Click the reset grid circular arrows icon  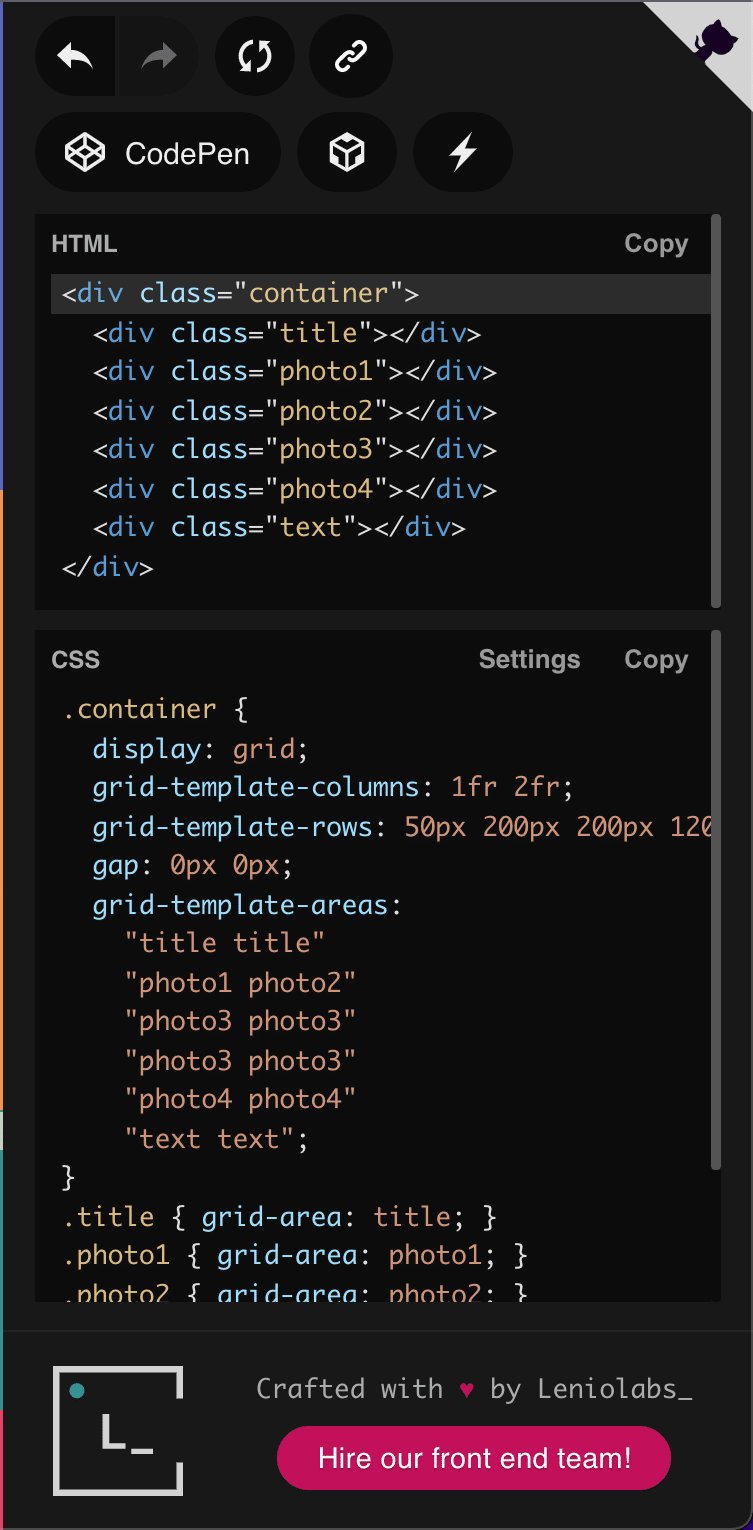[x=255, y=57]
